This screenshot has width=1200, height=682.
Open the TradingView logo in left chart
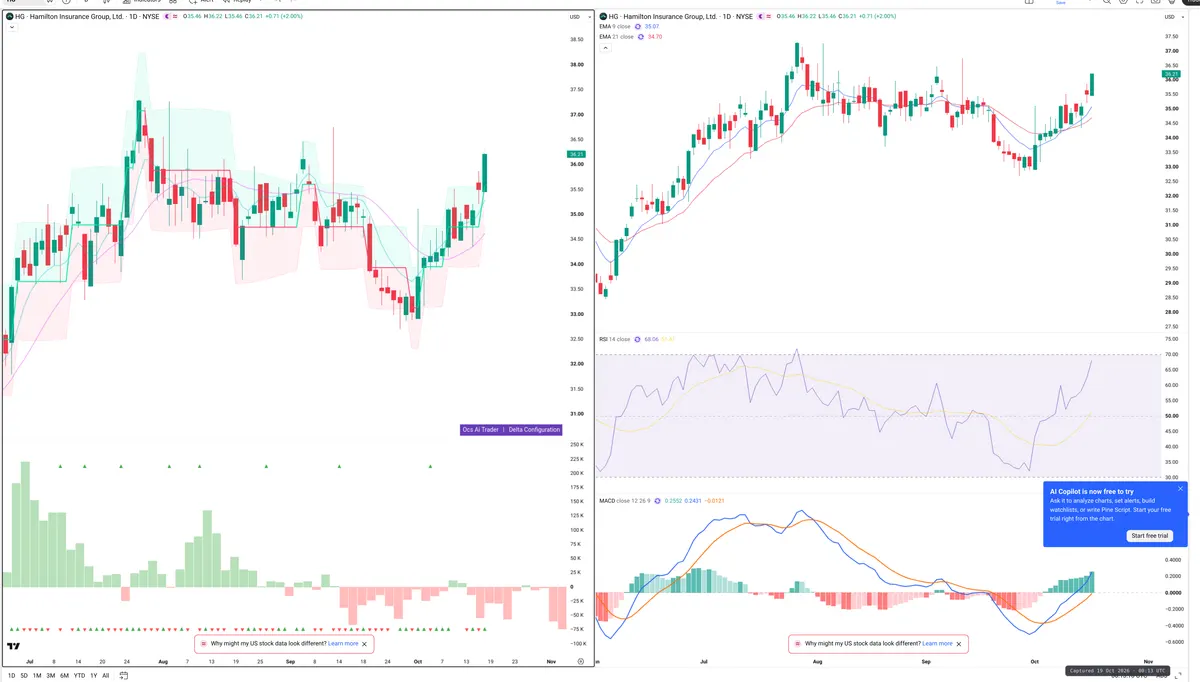(13, 647)
